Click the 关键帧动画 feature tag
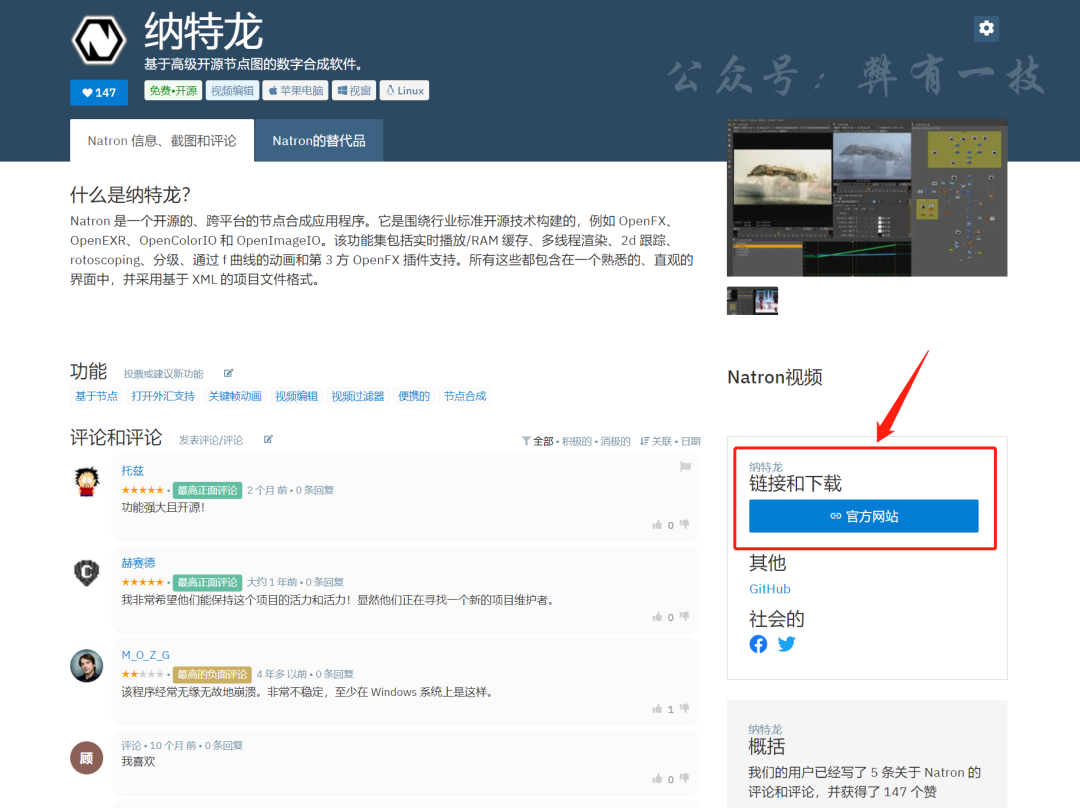This screenshot has width=1080, height=808. 235,396
